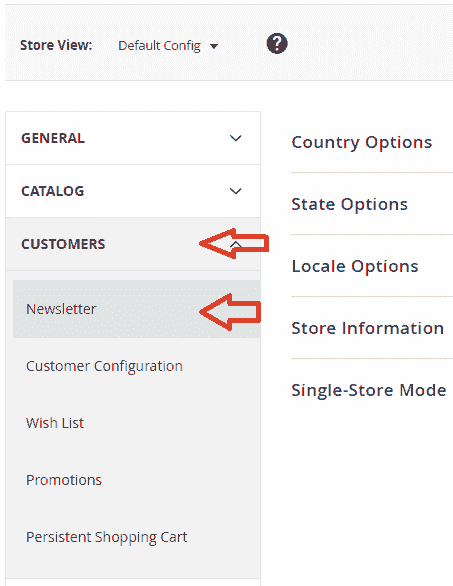Open the Newsletter settings item
The height and width of the screenshot is (586, 453).
(x=136, y=309)
